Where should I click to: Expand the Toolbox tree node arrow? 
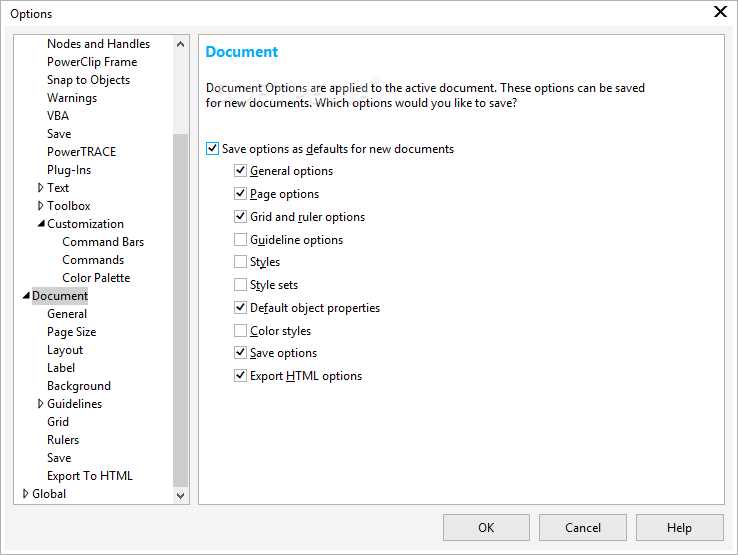(40, 206)
